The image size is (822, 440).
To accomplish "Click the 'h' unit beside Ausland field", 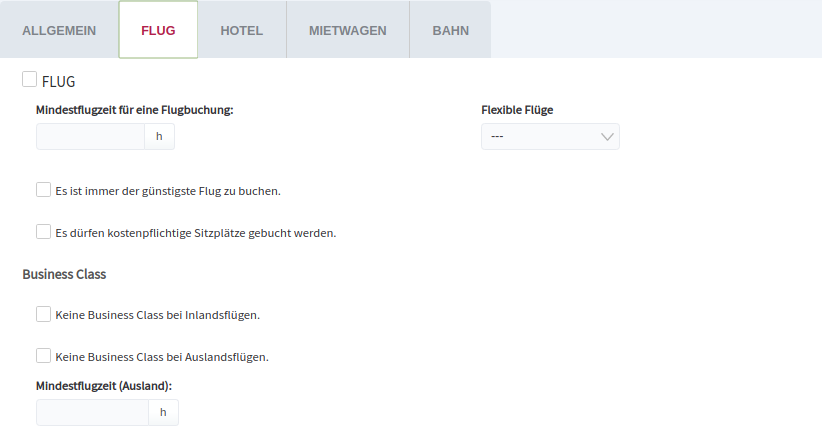I will coord(164,412).
